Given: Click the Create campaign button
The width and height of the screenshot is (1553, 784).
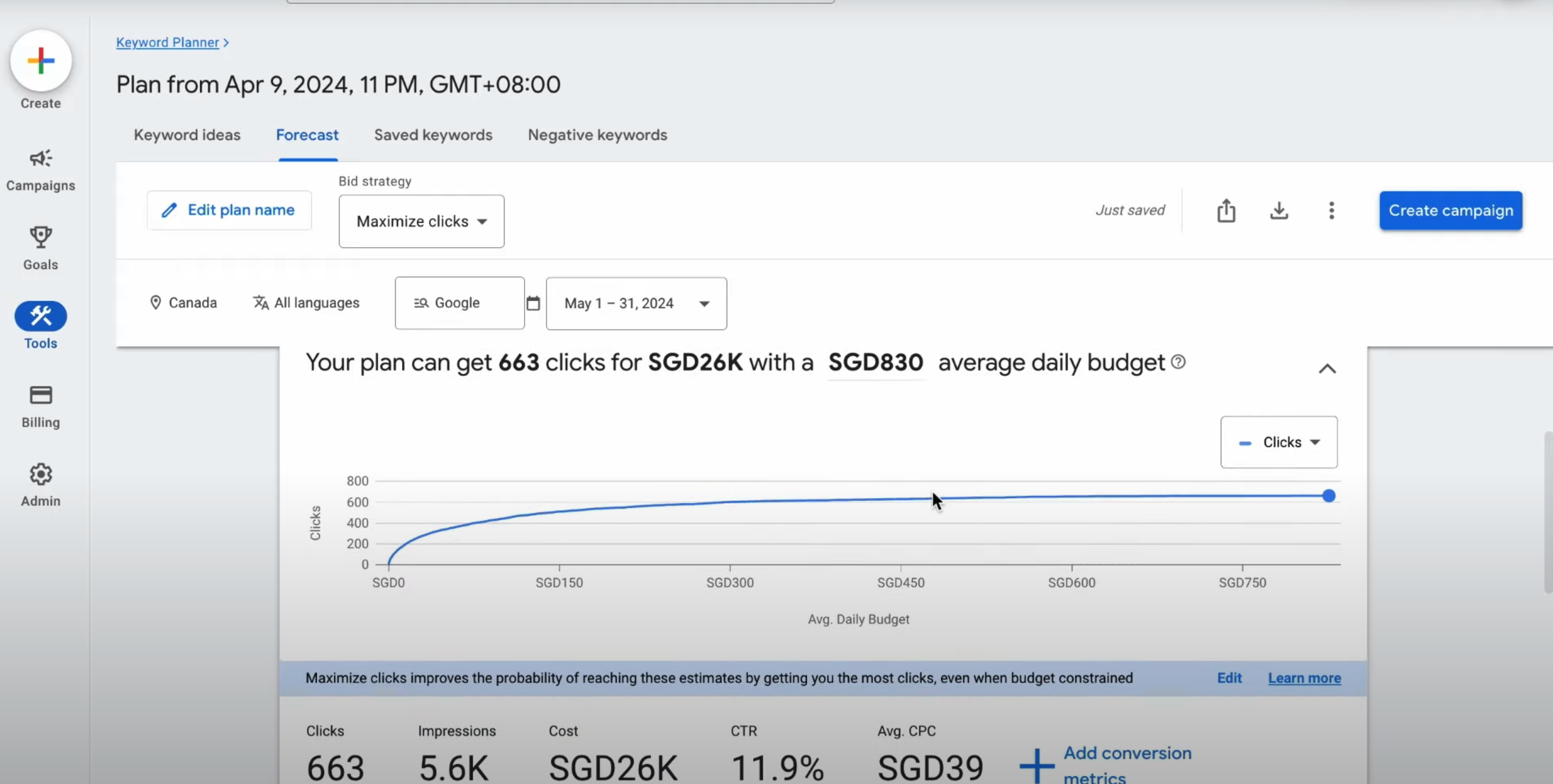Looking at the screenshot, I should pyautogui.click(x=1451, y=211).
